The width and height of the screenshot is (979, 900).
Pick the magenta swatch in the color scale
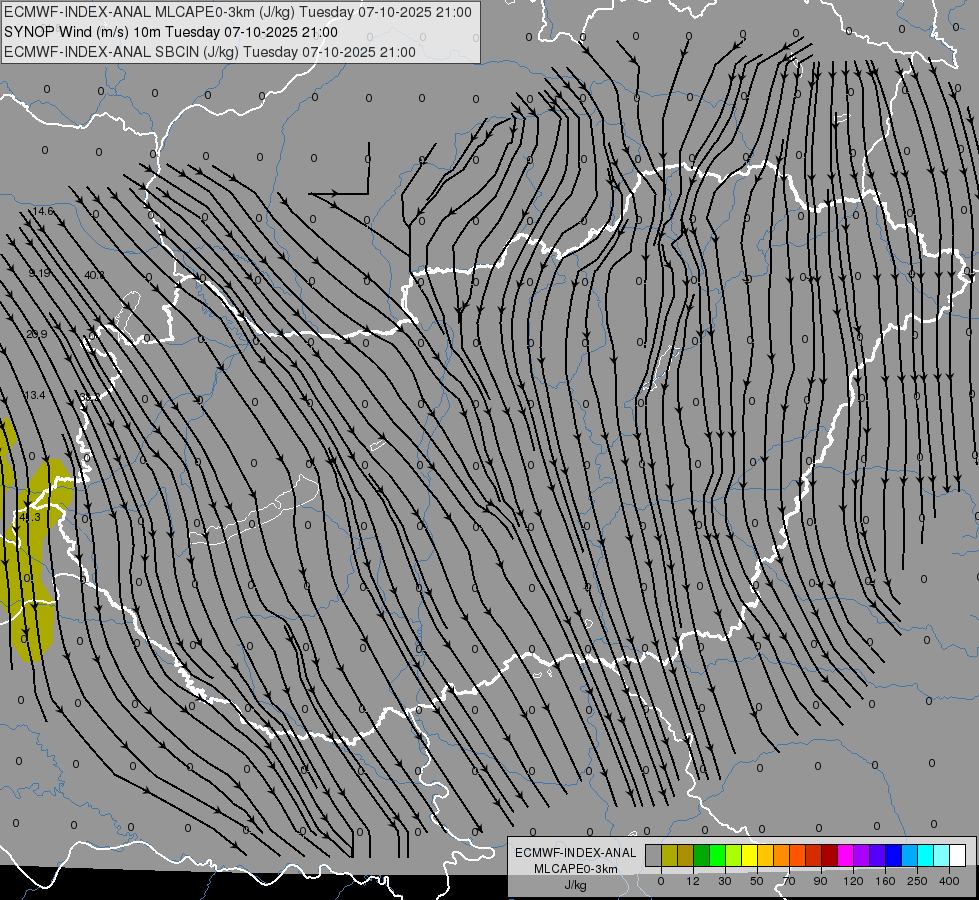coord(845,855)
